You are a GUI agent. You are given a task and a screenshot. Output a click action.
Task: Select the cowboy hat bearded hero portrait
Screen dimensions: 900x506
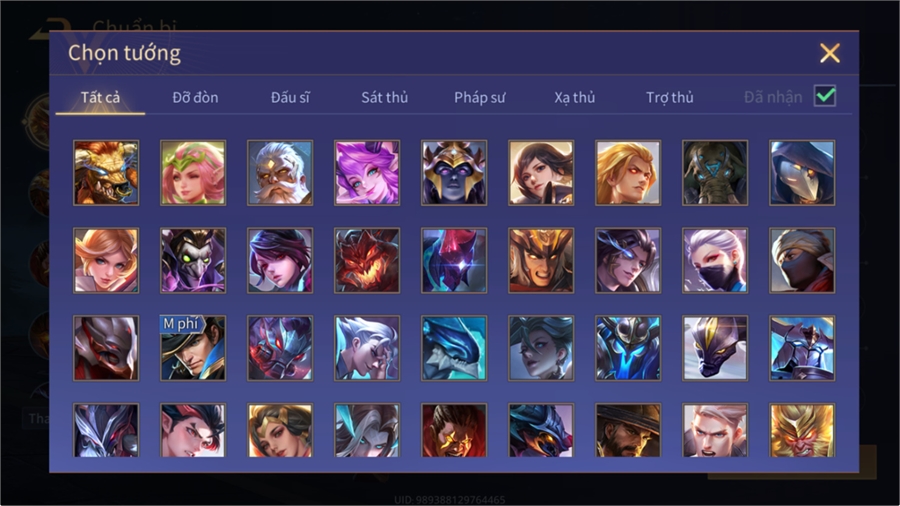(x=628, y=430)
